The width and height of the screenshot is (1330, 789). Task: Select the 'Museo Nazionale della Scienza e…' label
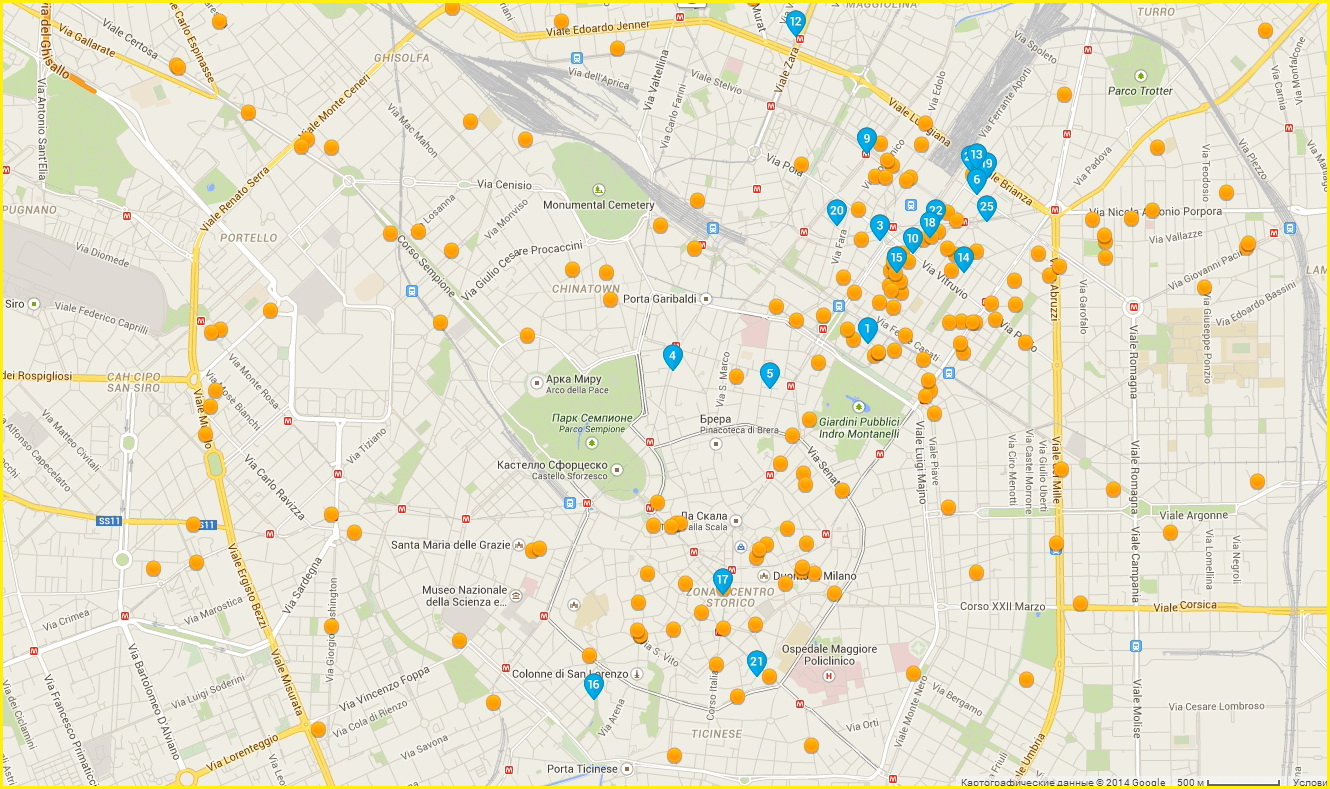click(467, 596)
